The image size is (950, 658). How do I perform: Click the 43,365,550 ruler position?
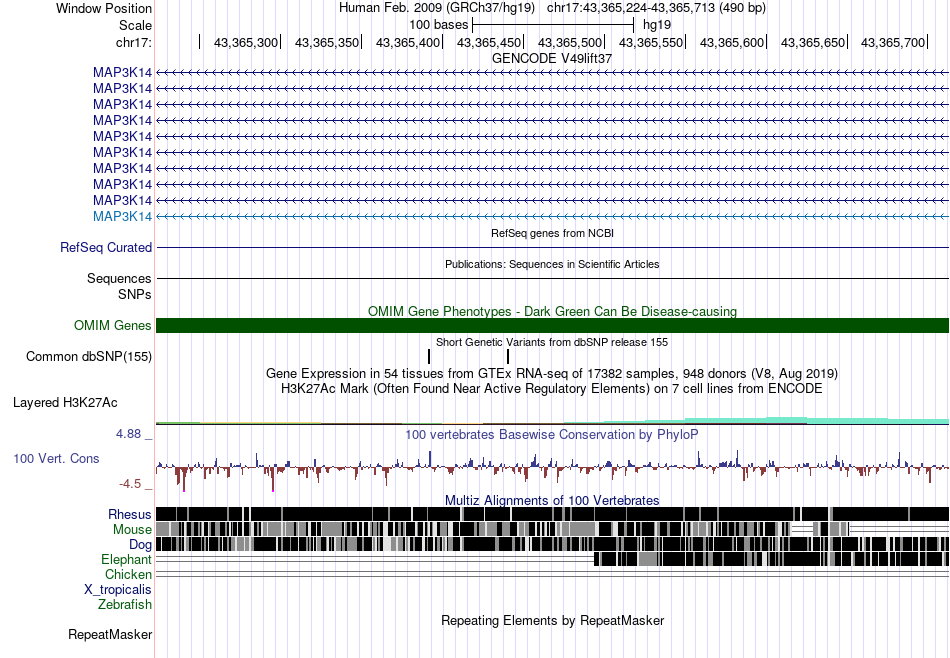click(x=651, y=42)
